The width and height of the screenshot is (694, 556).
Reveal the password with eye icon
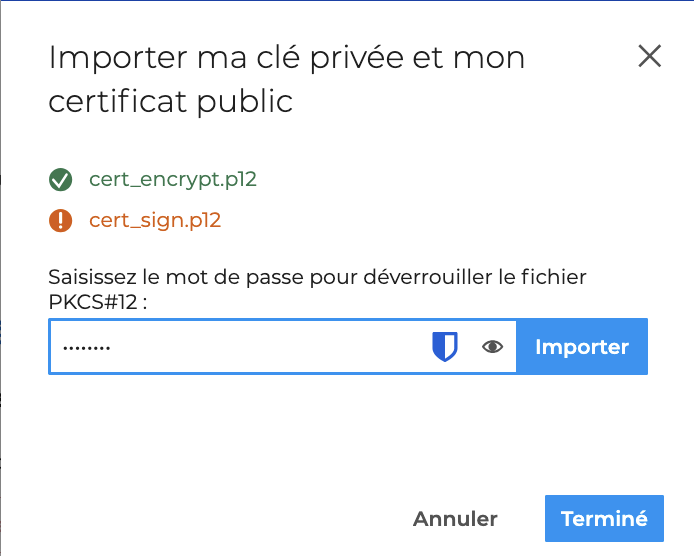(x=492, y=347)
